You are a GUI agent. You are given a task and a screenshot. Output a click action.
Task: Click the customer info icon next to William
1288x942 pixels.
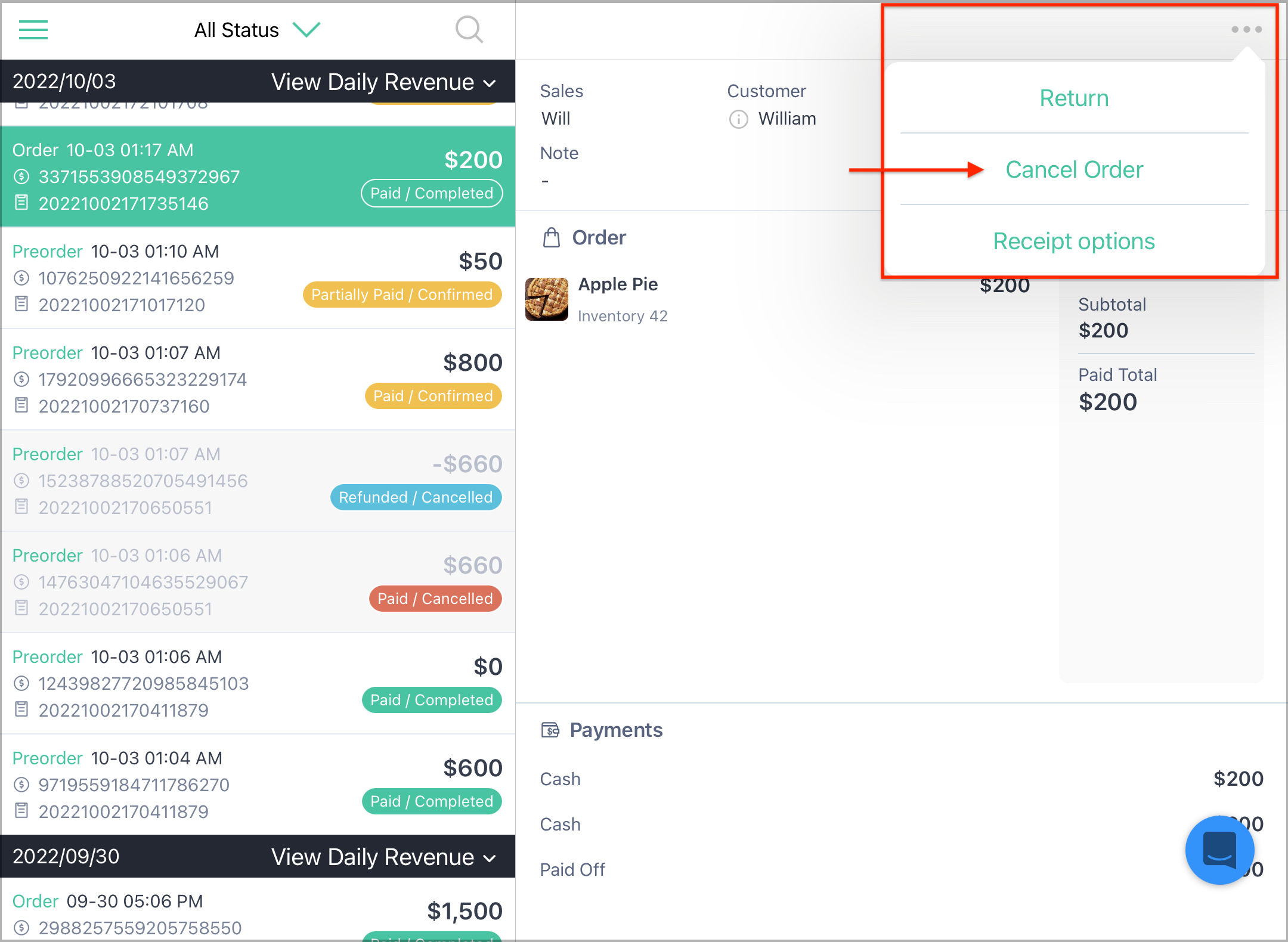[738, 119]
